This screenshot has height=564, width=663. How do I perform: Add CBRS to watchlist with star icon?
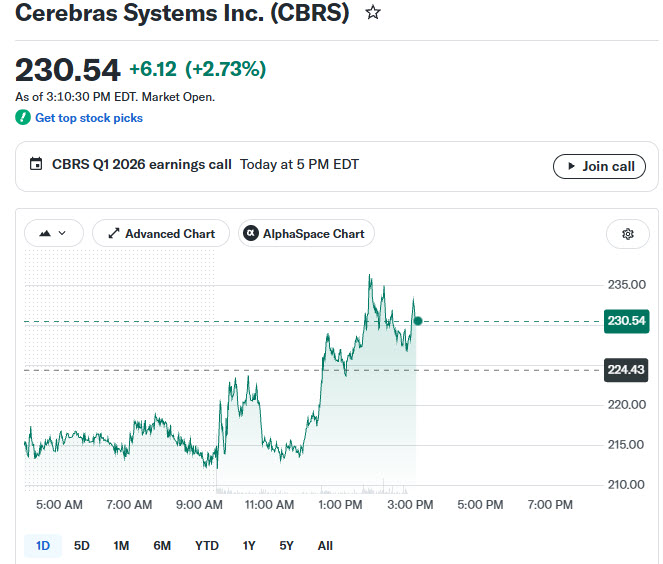(373, 12)
